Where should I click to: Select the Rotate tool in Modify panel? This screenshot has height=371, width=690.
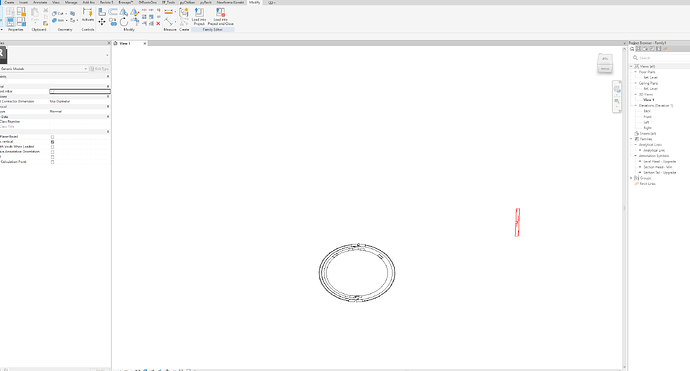(x=124, y=22)
